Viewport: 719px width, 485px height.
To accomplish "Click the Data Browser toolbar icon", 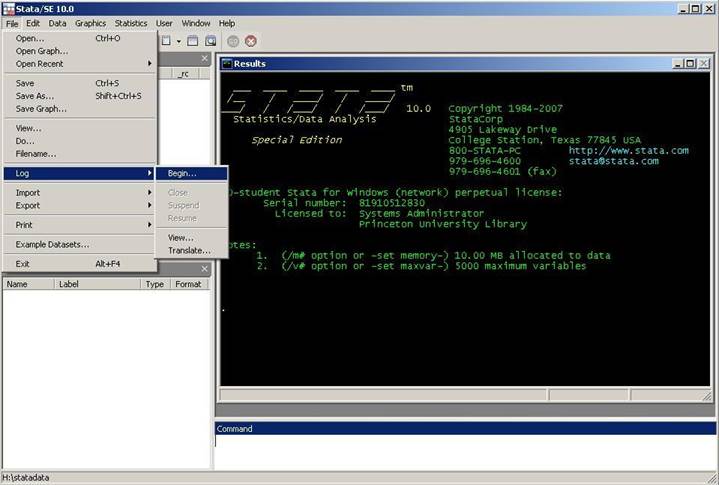I will pos(211,41).
